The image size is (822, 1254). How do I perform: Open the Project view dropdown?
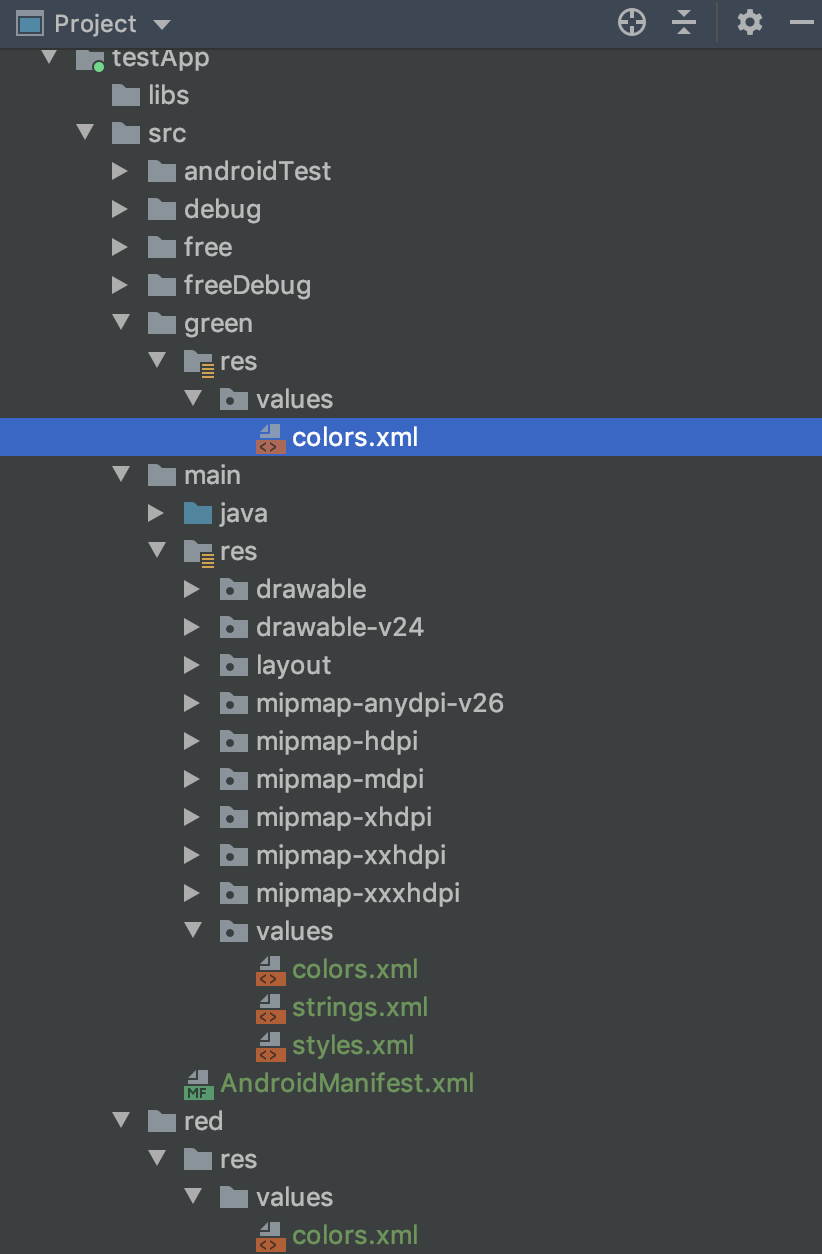coord(160,23)
